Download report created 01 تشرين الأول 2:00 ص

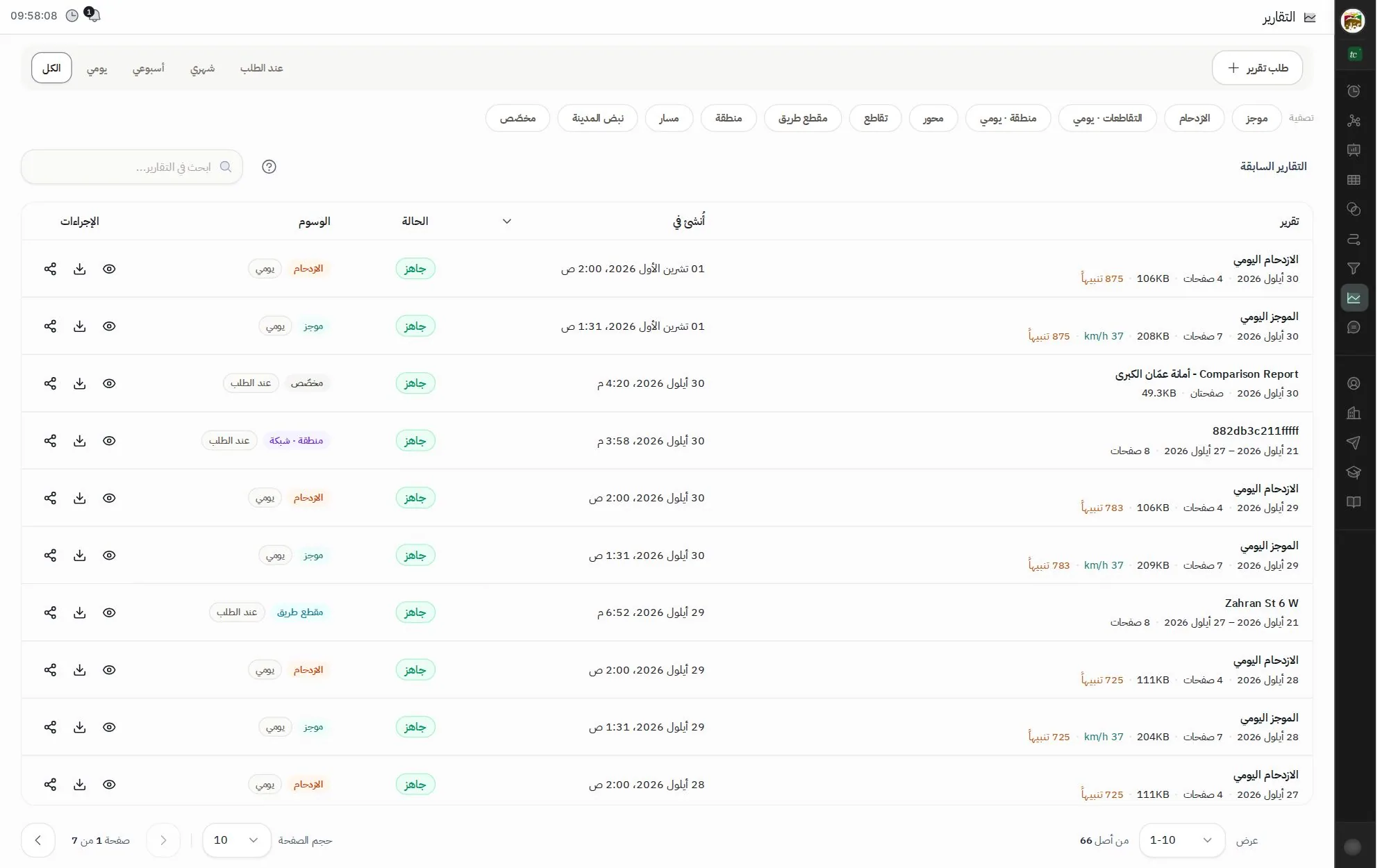[80, 269]
